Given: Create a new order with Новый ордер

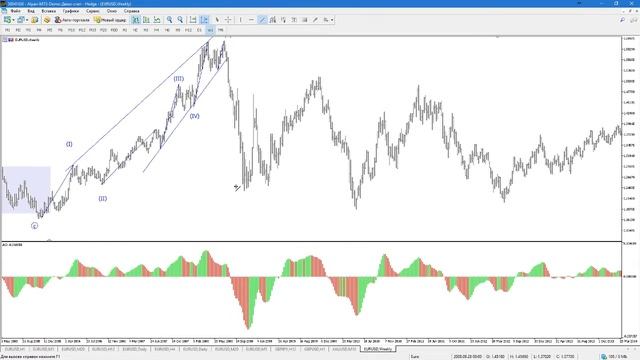Looking at the screenshot, I should click(x=110, y=20).
